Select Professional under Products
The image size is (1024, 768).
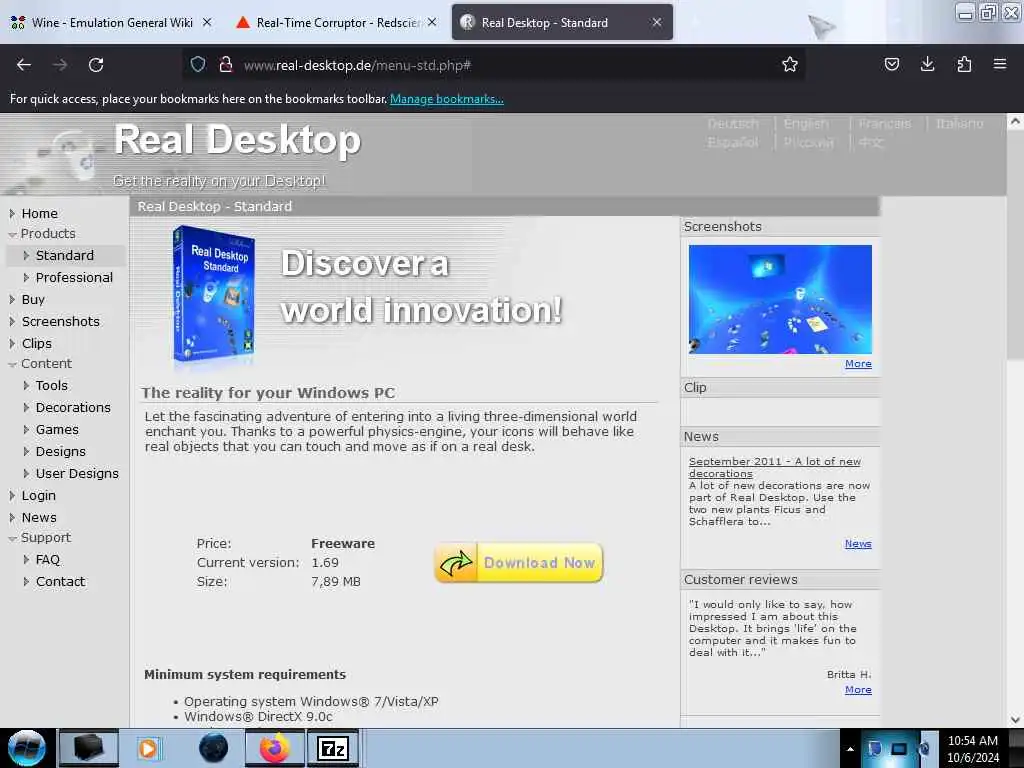[74, 278]
